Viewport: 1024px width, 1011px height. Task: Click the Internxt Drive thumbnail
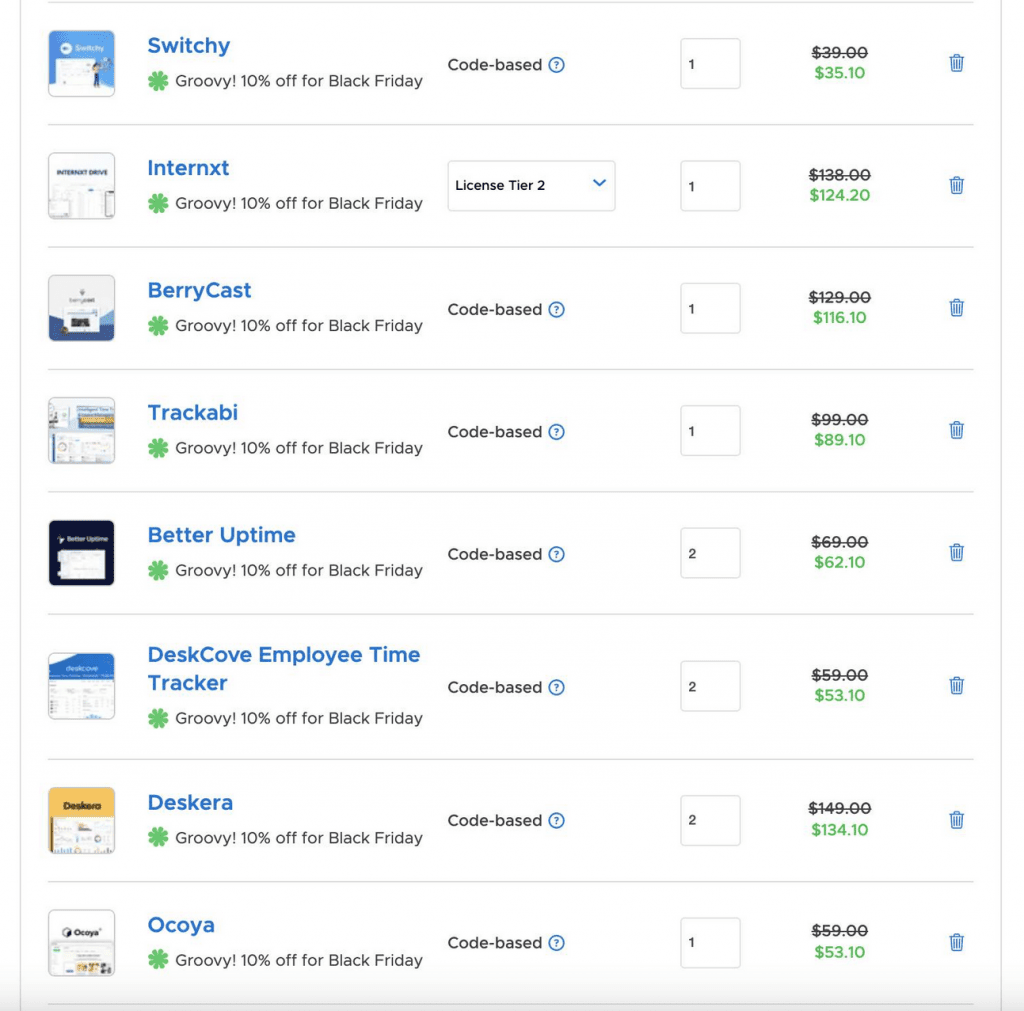pyautogui.click(x=82, y=185)
